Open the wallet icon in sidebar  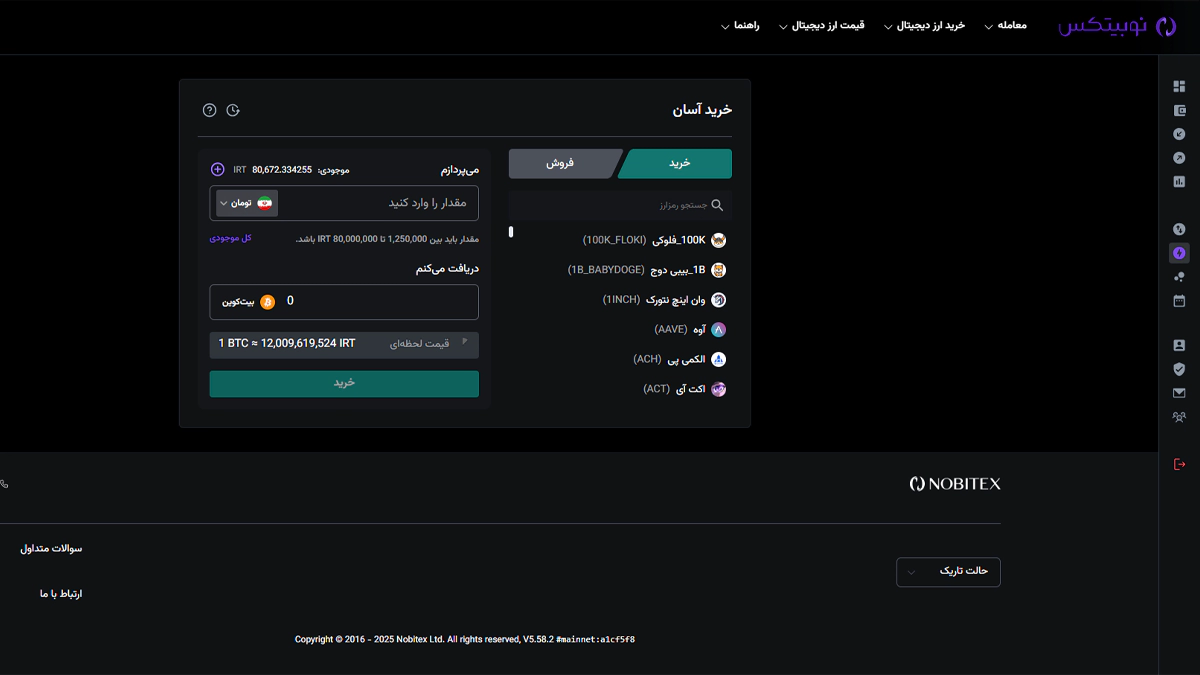(1179, 111)
